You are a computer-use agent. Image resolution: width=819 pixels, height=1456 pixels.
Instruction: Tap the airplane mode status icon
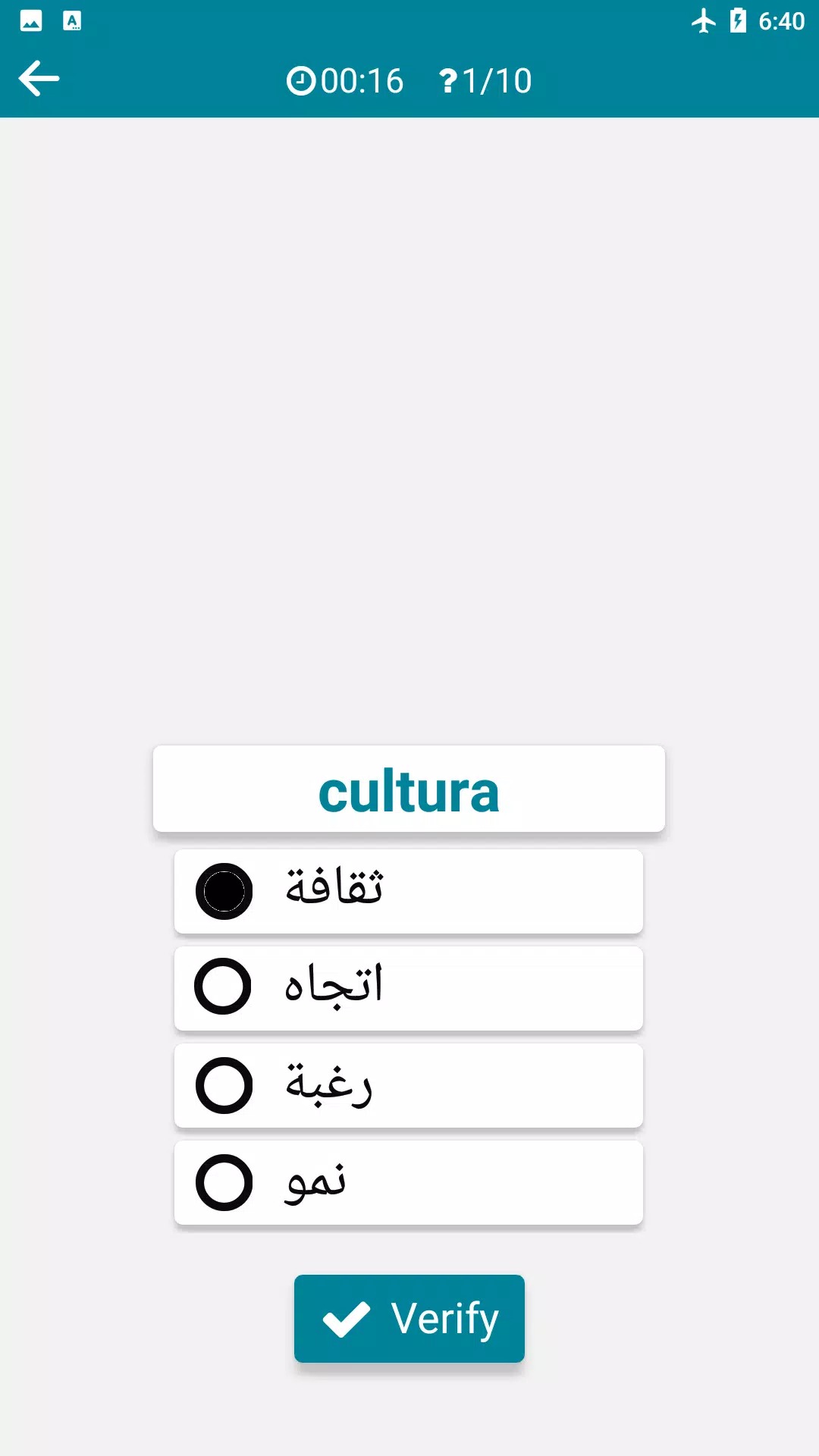(704, 20)
